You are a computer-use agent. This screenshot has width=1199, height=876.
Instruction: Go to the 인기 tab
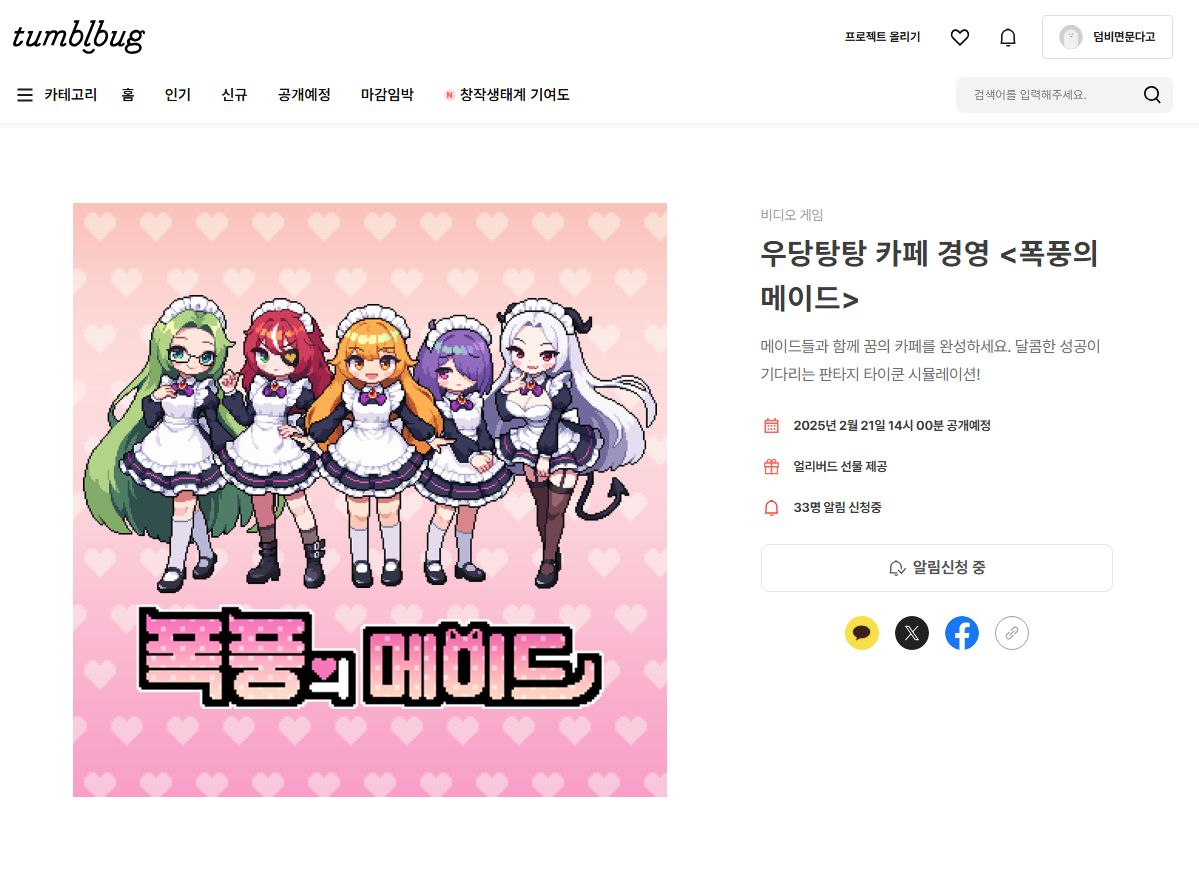tap(177, 95)
